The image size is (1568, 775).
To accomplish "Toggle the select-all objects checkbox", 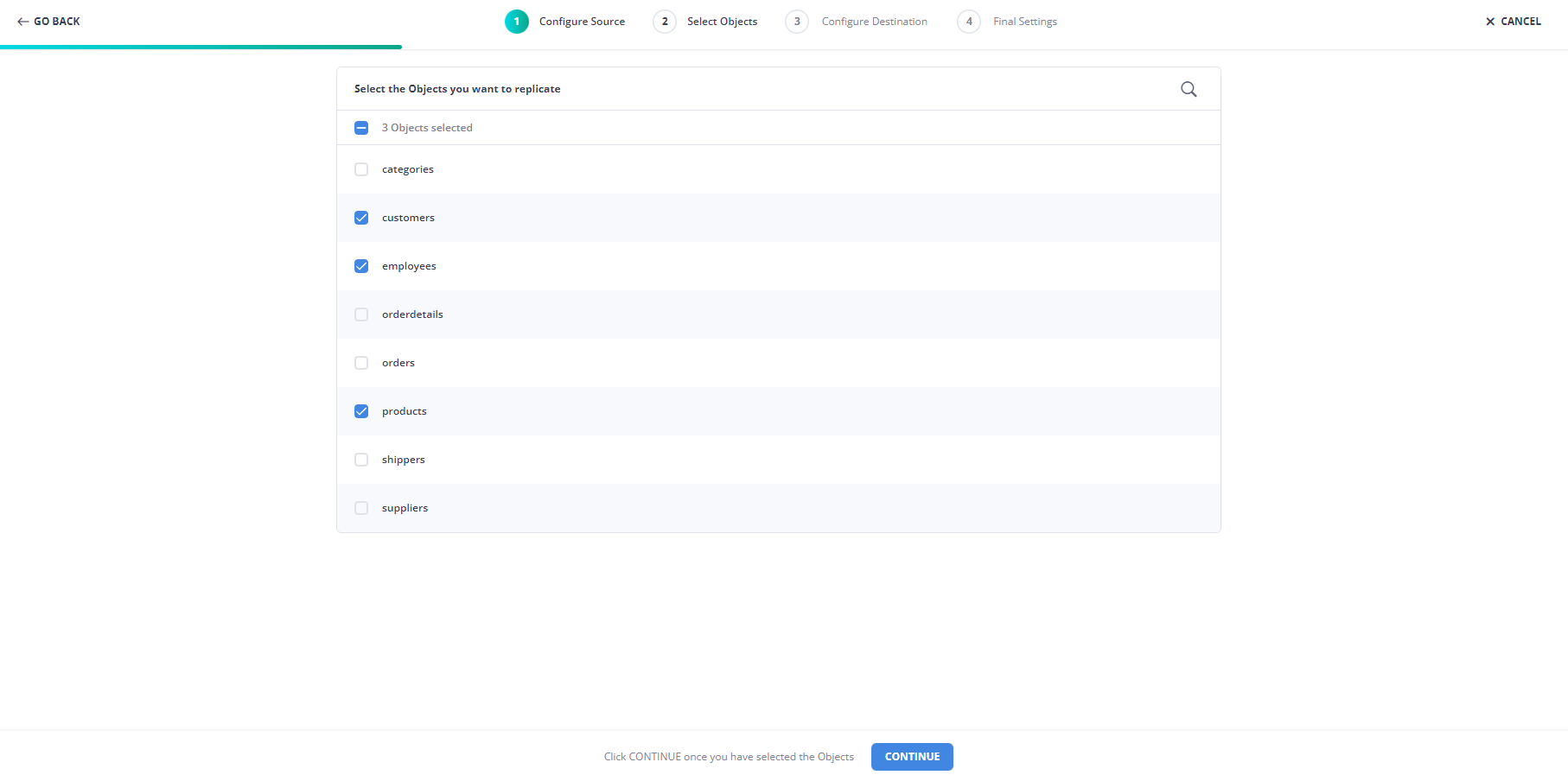I will (x=361, y=128).
